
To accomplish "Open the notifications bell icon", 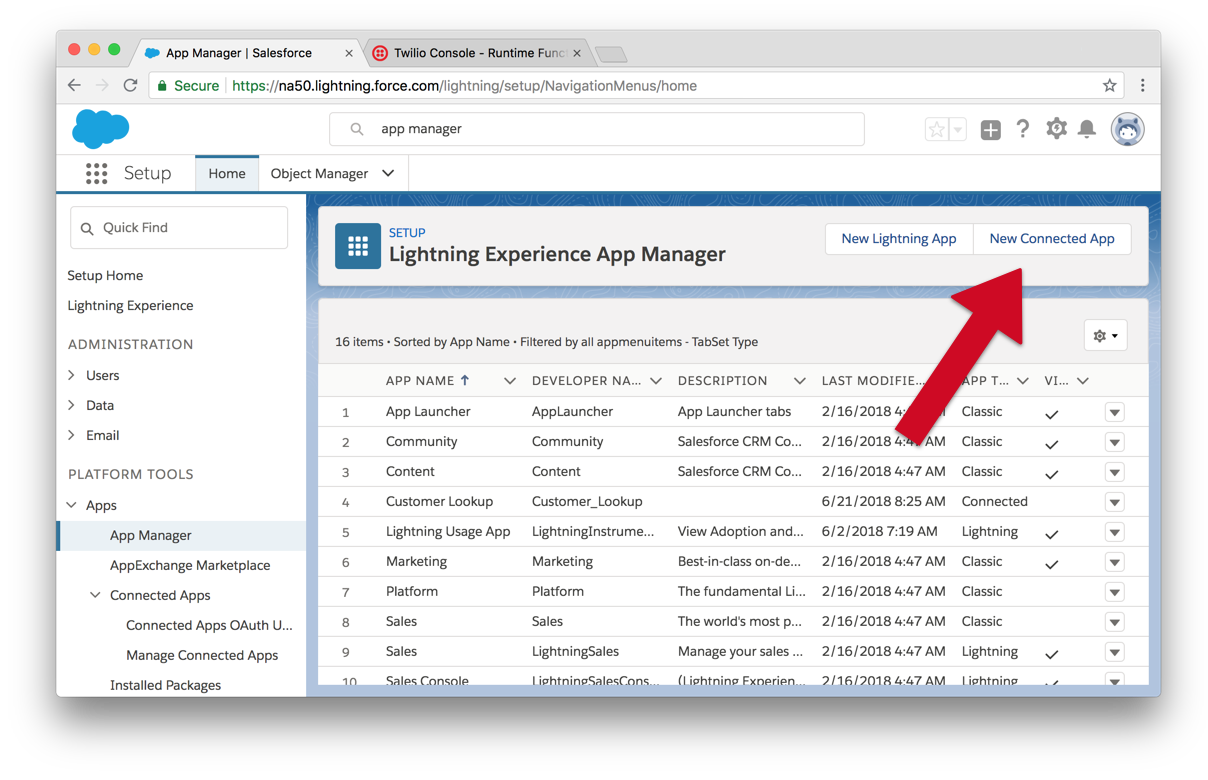I will coord(1087,129).
